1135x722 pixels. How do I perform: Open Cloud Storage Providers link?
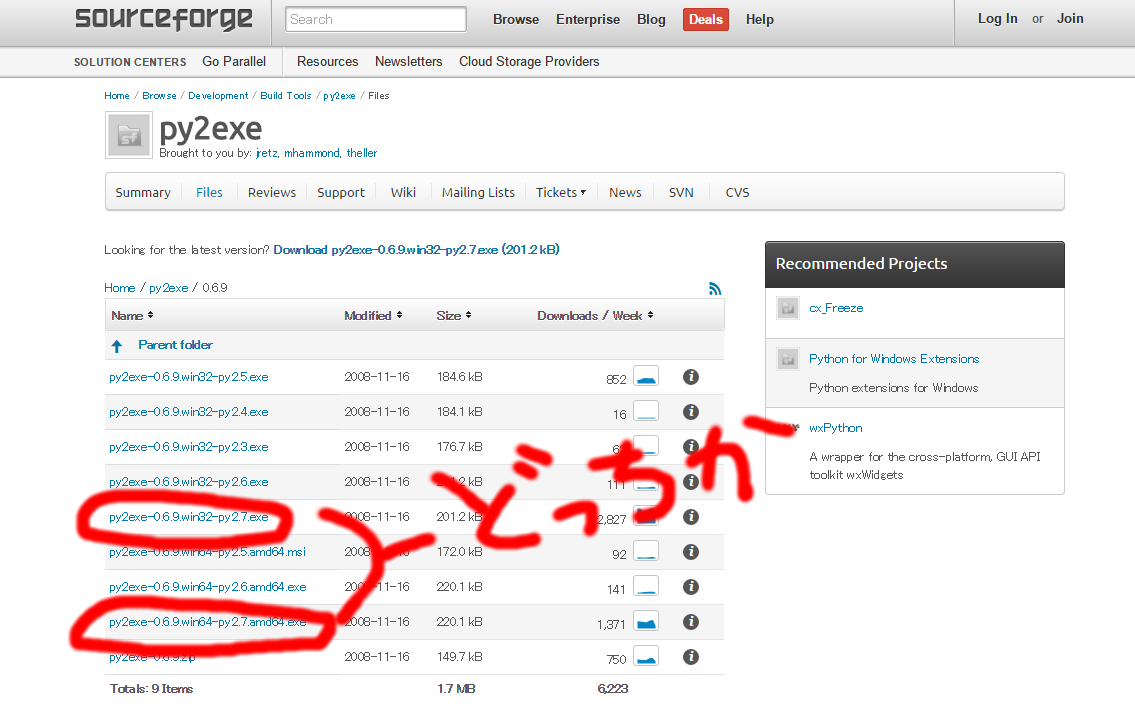point(529,62)
